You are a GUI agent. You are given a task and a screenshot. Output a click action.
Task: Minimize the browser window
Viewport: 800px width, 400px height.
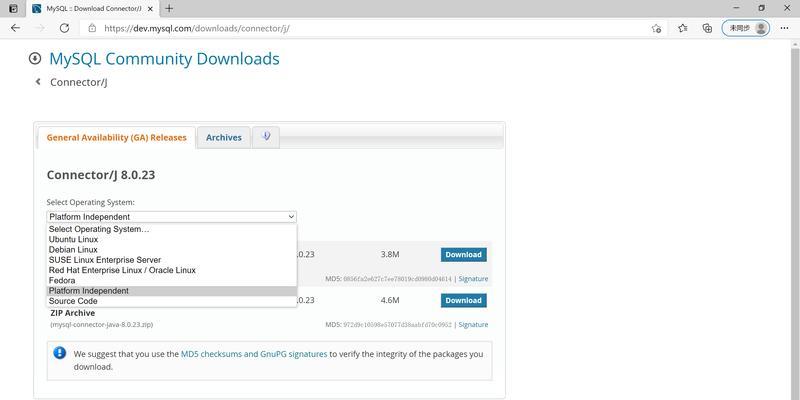coord(736,8)
